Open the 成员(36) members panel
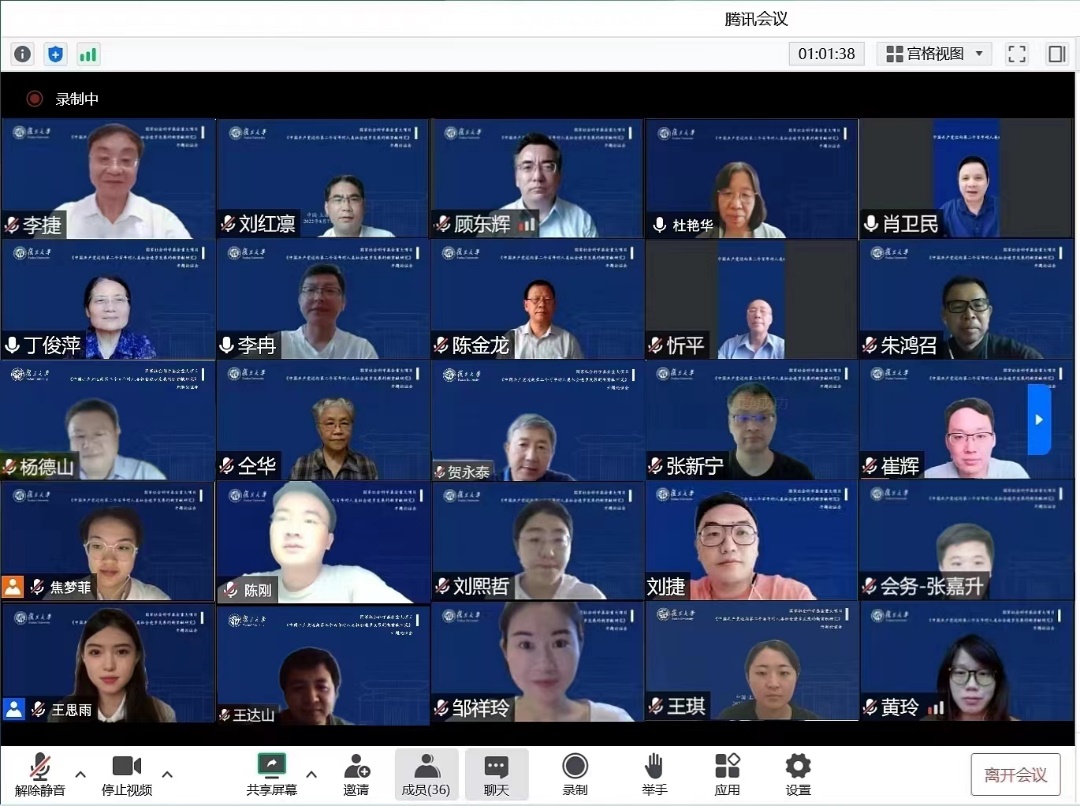The height and width of the screenshot is (806, 1080). pyautogui.click(x=426, y=774)
